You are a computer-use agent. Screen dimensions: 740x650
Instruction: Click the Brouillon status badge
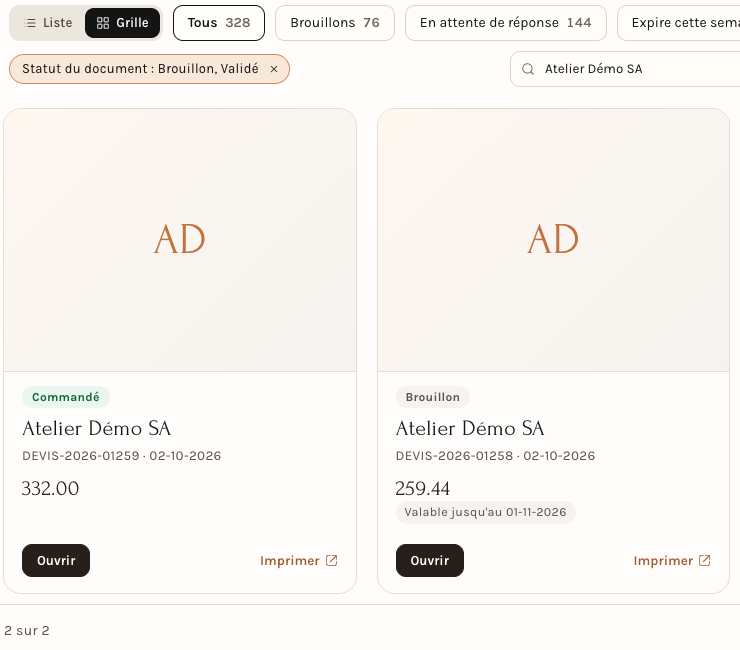coord(432,397)
